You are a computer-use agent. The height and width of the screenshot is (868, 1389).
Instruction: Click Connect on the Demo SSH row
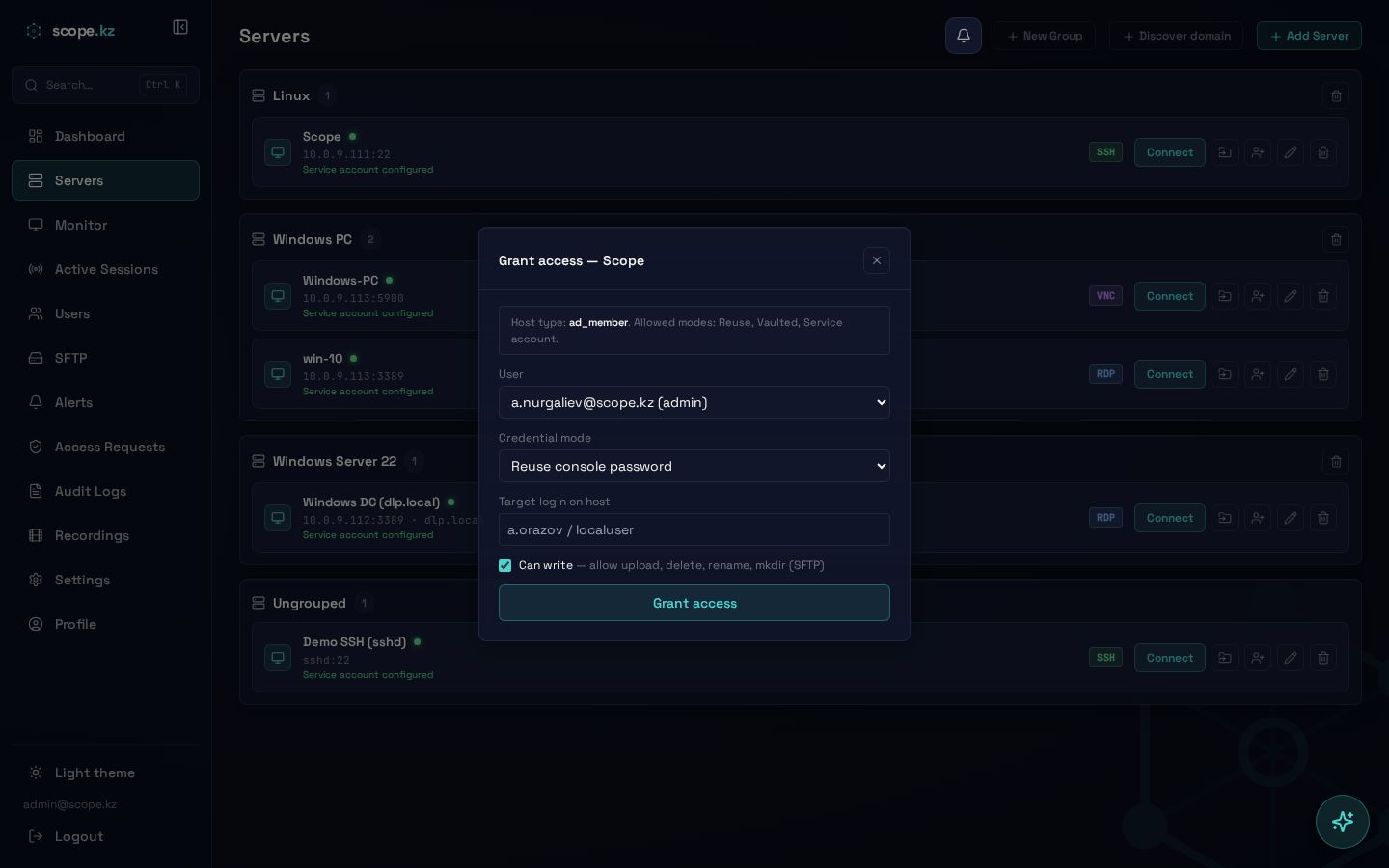1169,658
